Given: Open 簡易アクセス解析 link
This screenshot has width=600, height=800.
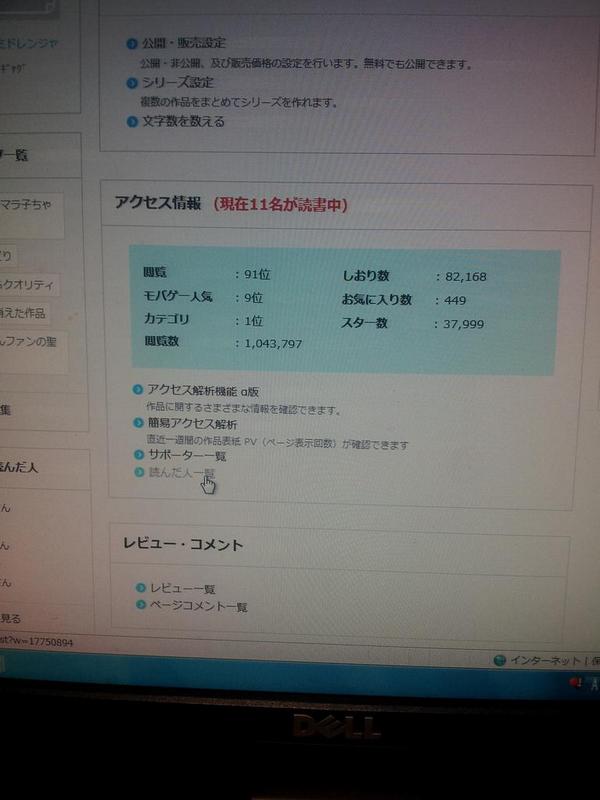Looking at the screenshot, I should point(192,423).
